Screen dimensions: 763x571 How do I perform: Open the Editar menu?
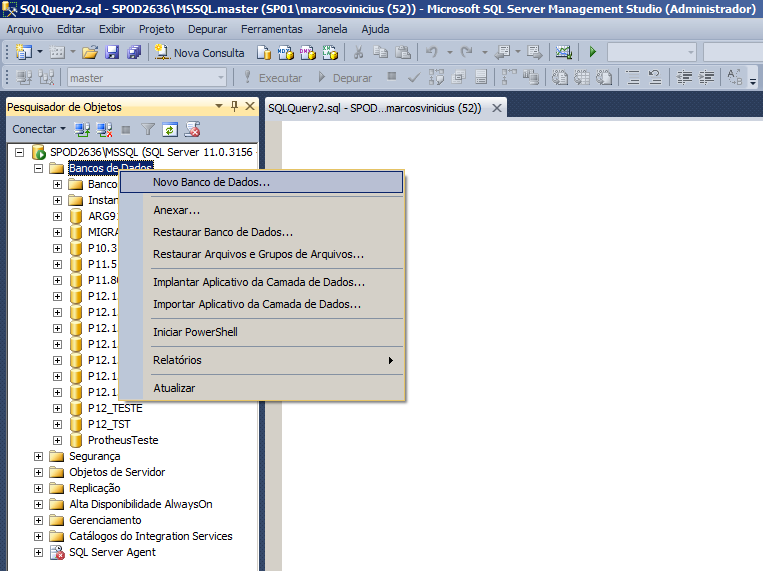tap(71, 29)
